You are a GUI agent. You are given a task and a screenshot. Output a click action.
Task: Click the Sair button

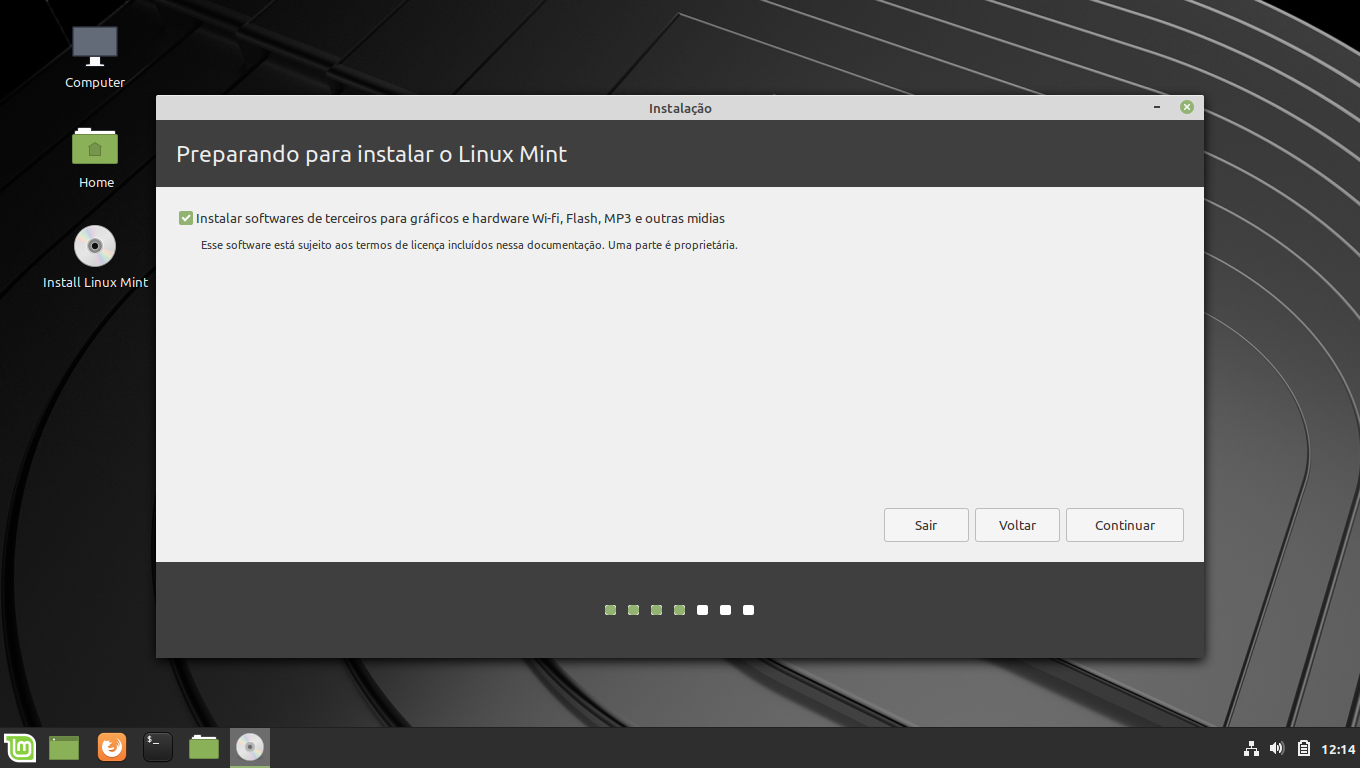926,525
